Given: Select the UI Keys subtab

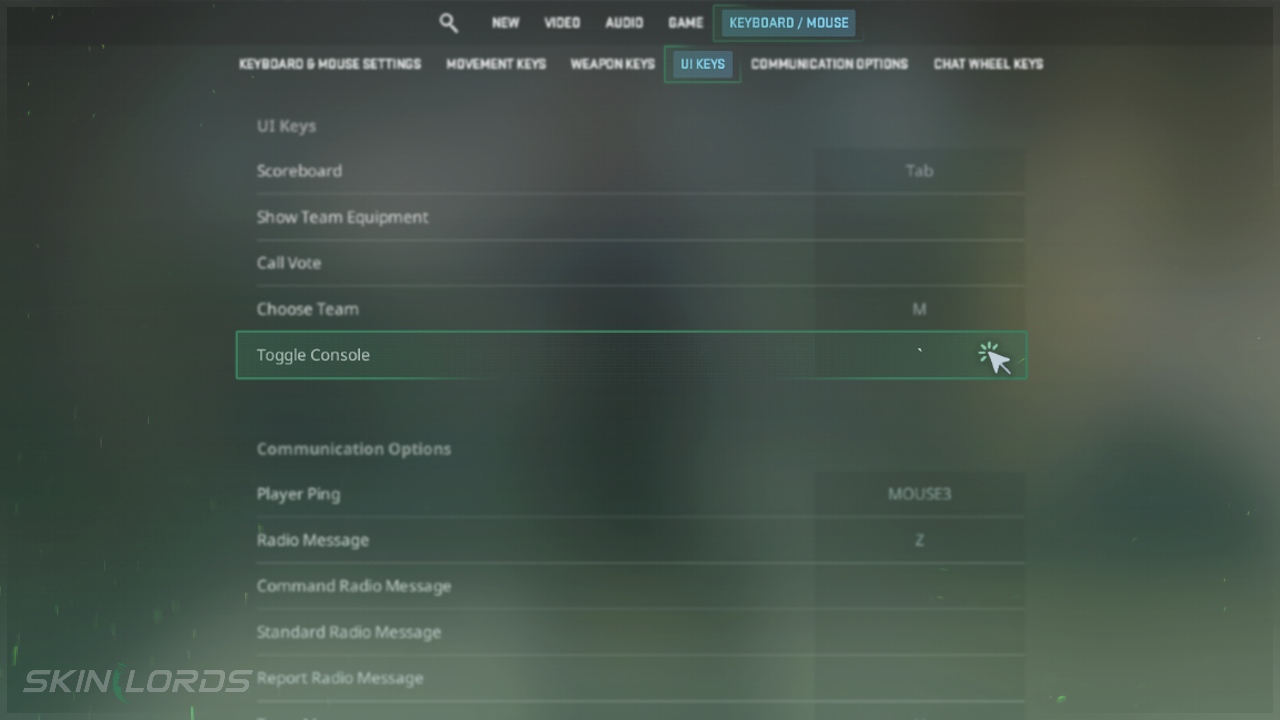Looking at the screenshot, I should [702, 64].
